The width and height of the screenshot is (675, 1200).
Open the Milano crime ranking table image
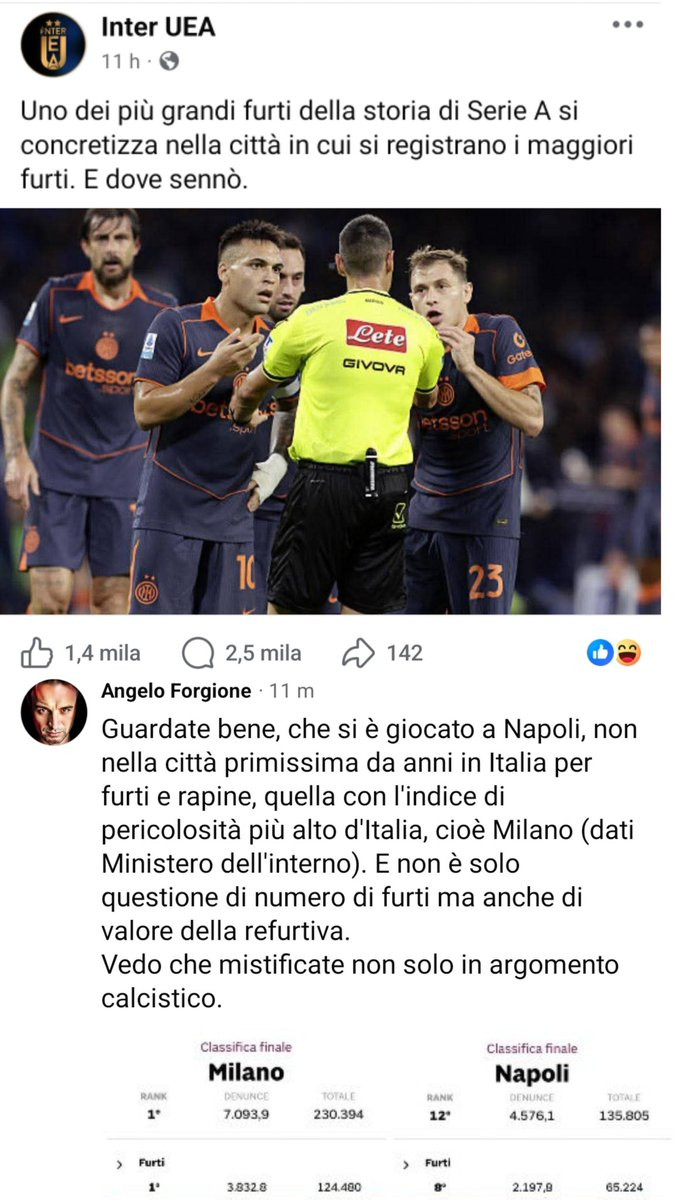(x=246, y=1117)
